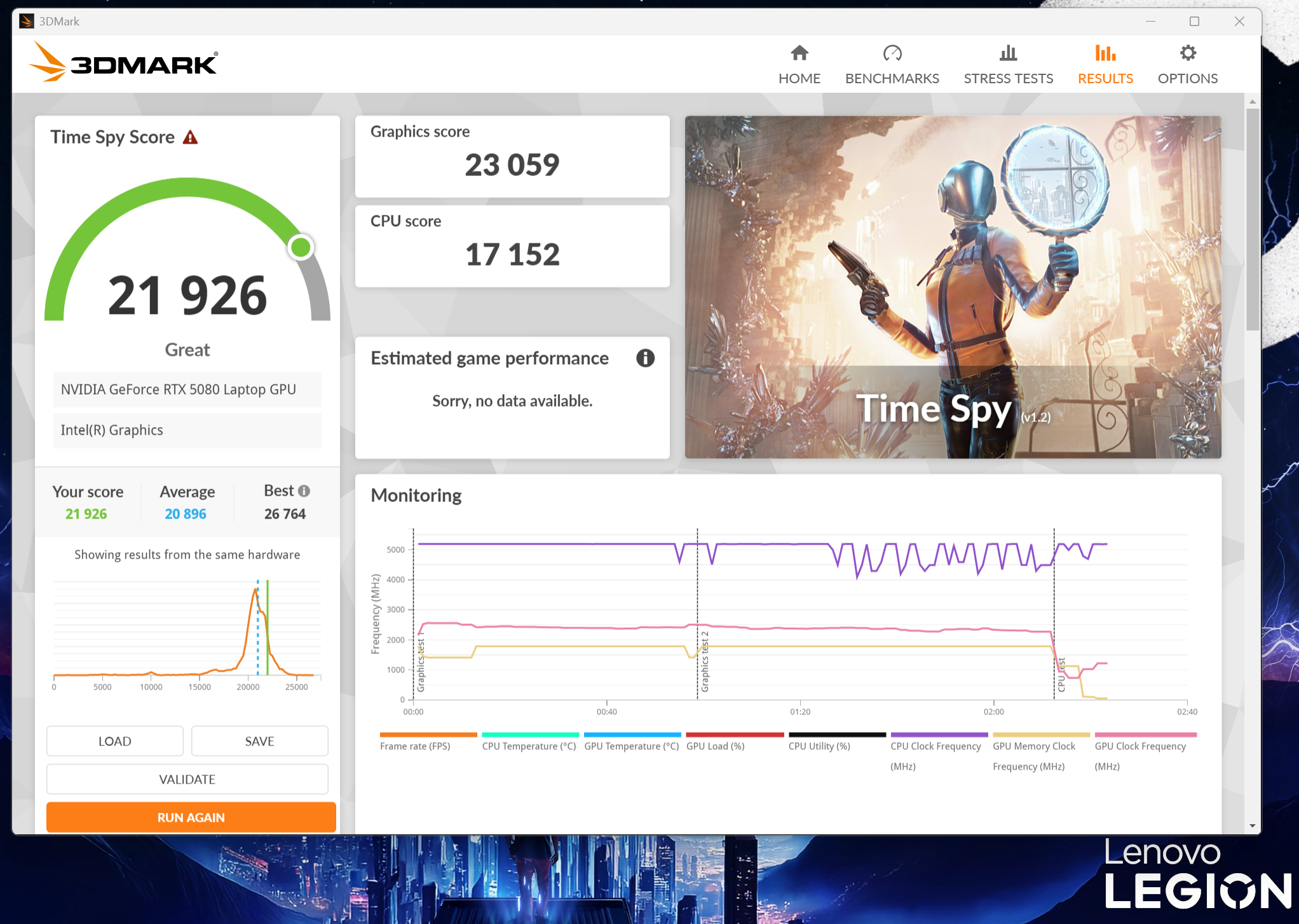Screen dimensions: 1299x924
Task: Click the orange Results chart icon
Action: point(1106,53)
